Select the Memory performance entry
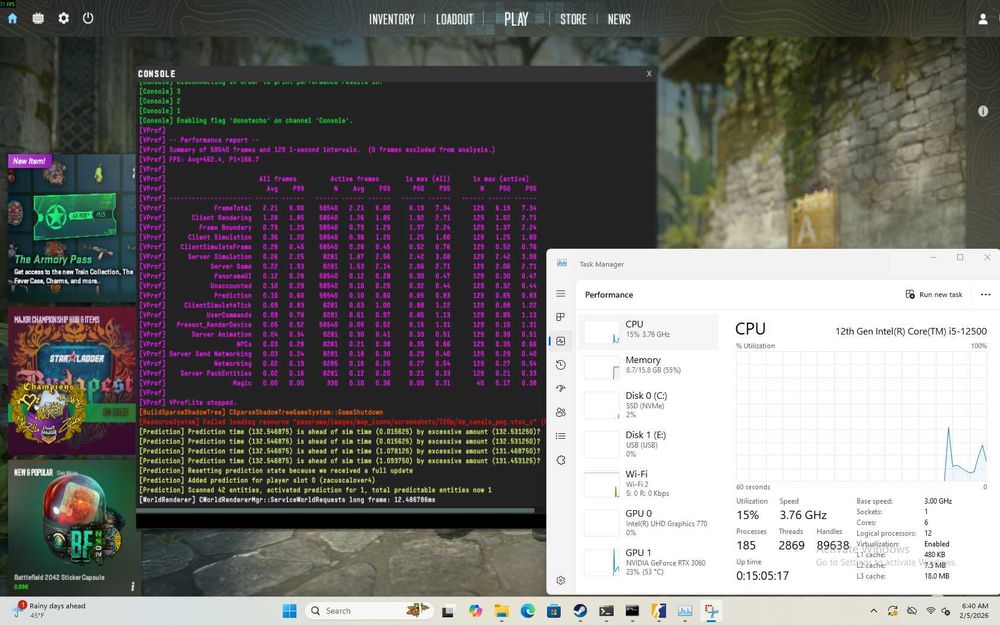Screen dimensions: 1000x625 click(x=648, y=365)
